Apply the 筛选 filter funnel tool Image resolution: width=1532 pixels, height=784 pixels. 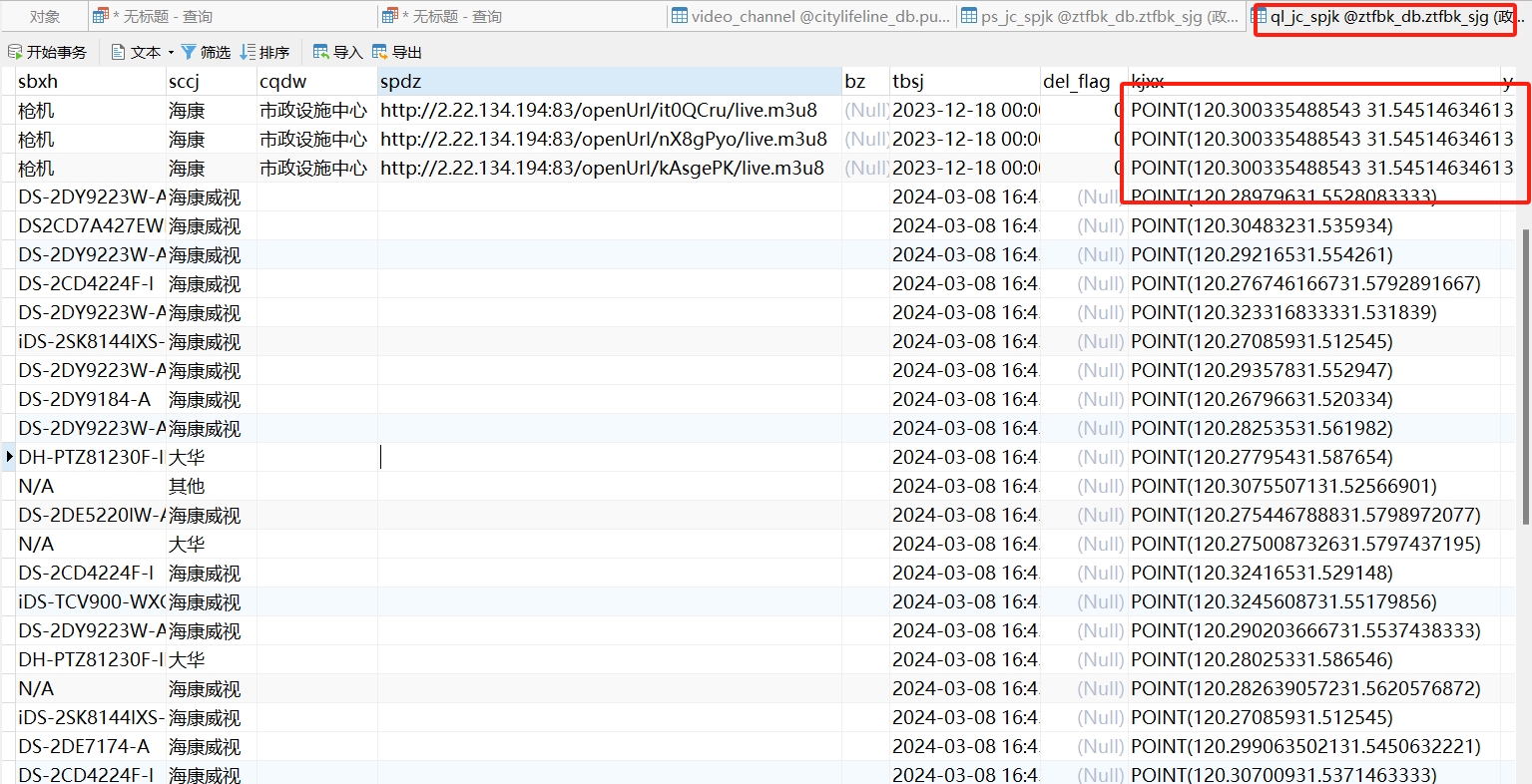click(206, 52)
